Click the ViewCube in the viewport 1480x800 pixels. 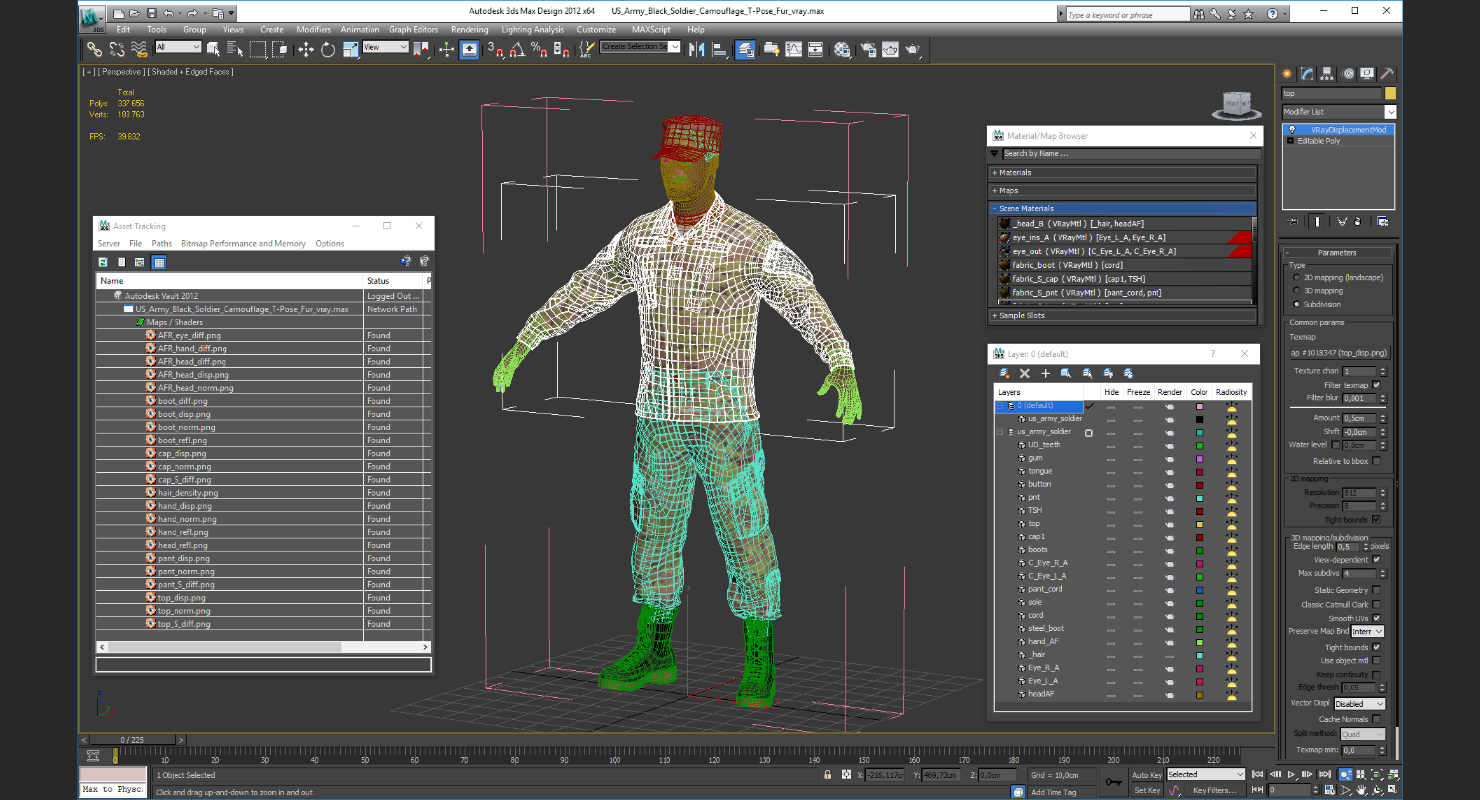(x=1237, y=104)
